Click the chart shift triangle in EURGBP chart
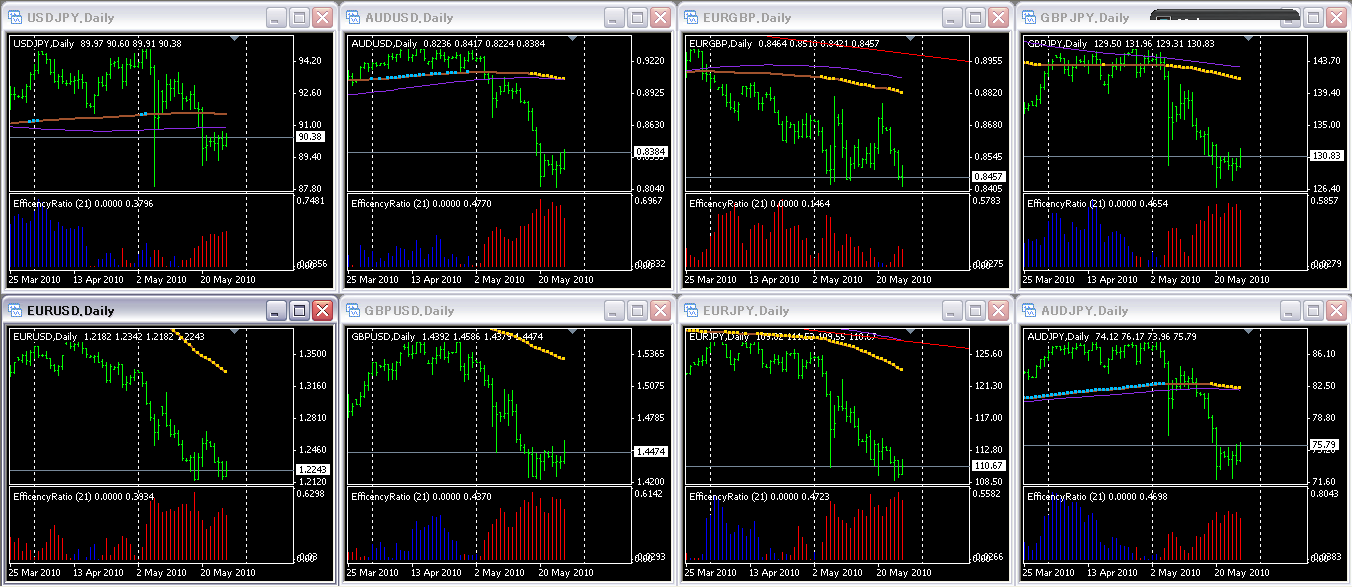 pyautogui.click(x=909, y=39)
